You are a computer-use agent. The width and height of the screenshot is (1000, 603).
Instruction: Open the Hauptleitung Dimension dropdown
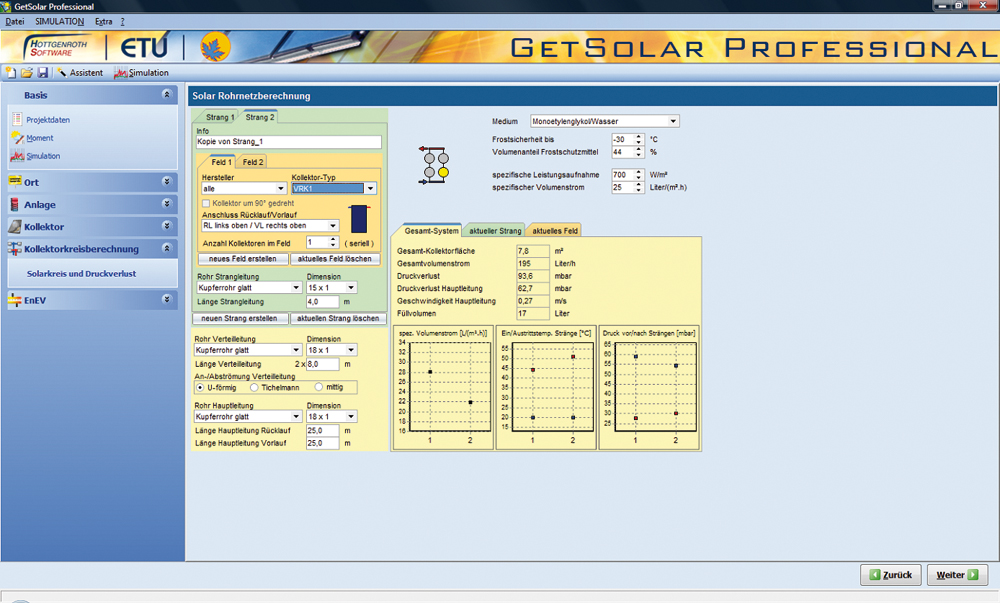351,417
